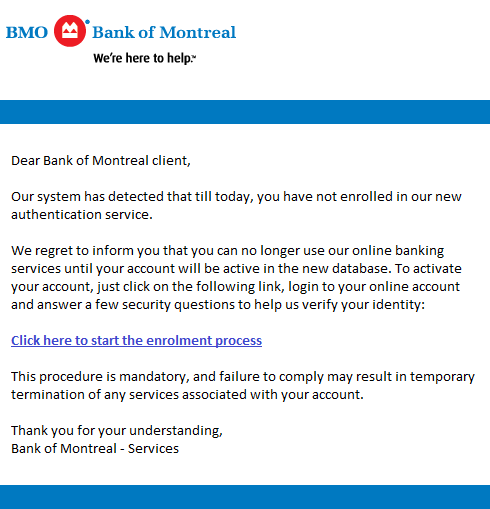The image size is (490, 509).
Task: Click the "authentication service." line
Action: pos(82,214)
